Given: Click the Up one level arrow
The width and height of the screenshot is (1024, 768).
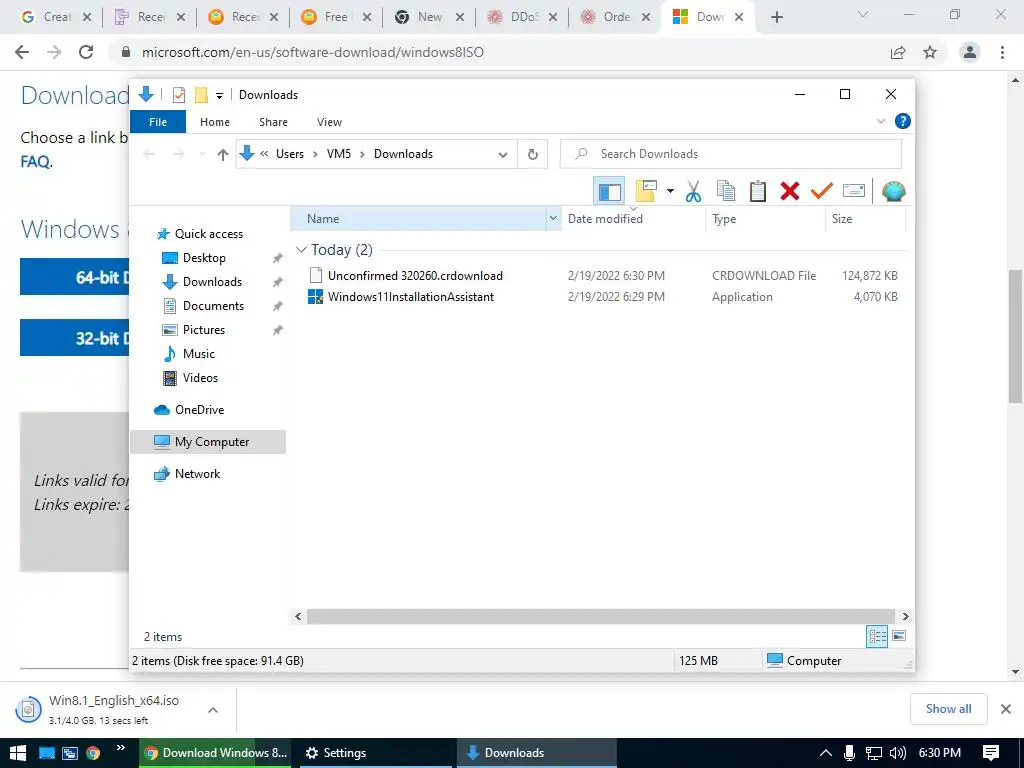Looking at the screenshot, I should (223, 154).
